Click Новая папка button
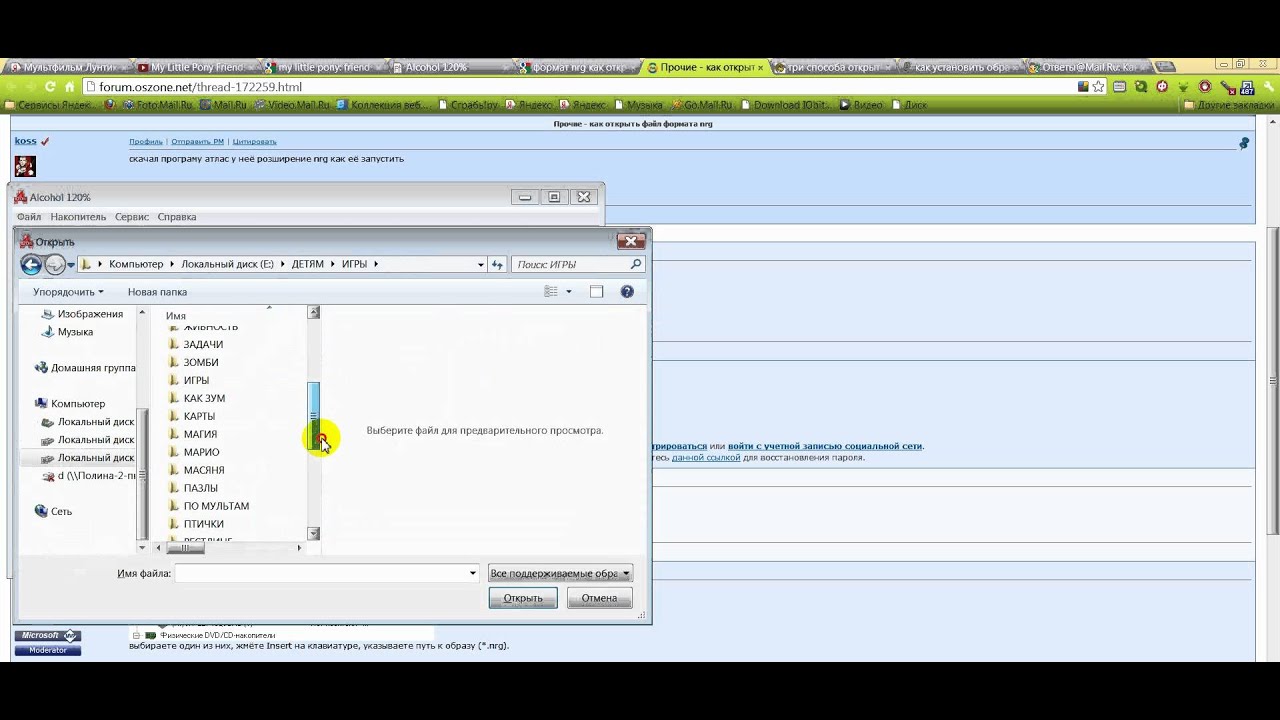The height and width of the screenshot is (720, 1280). (x=157, y=292)
